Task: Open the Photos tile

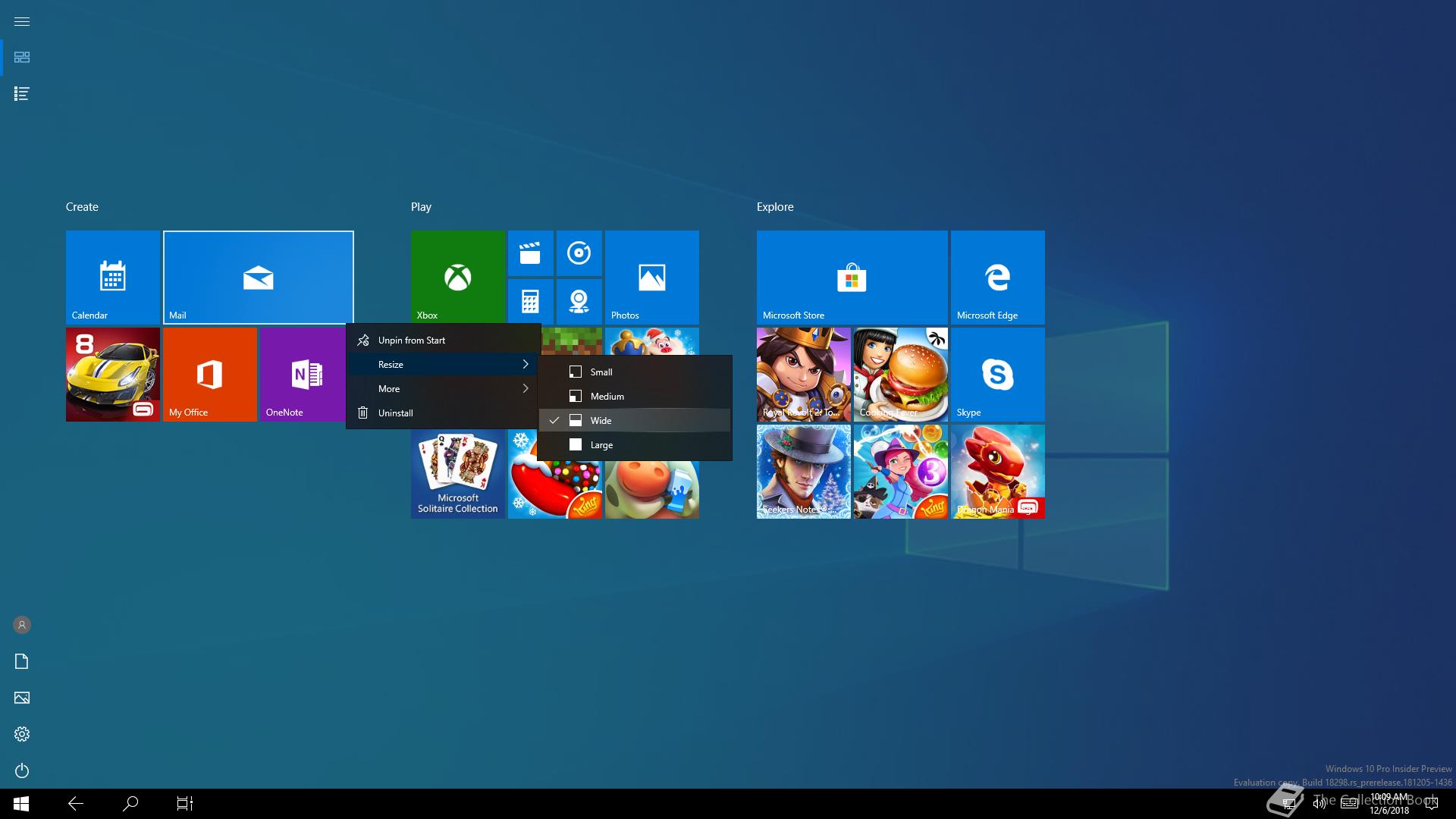Action: (x=652, y=278)
